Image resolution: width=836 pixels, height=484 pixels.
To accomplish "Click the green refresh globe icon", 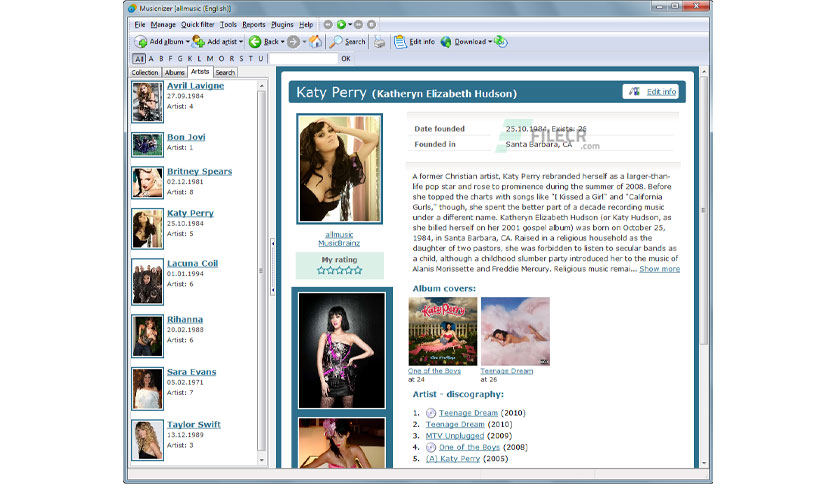I will 501,42.
